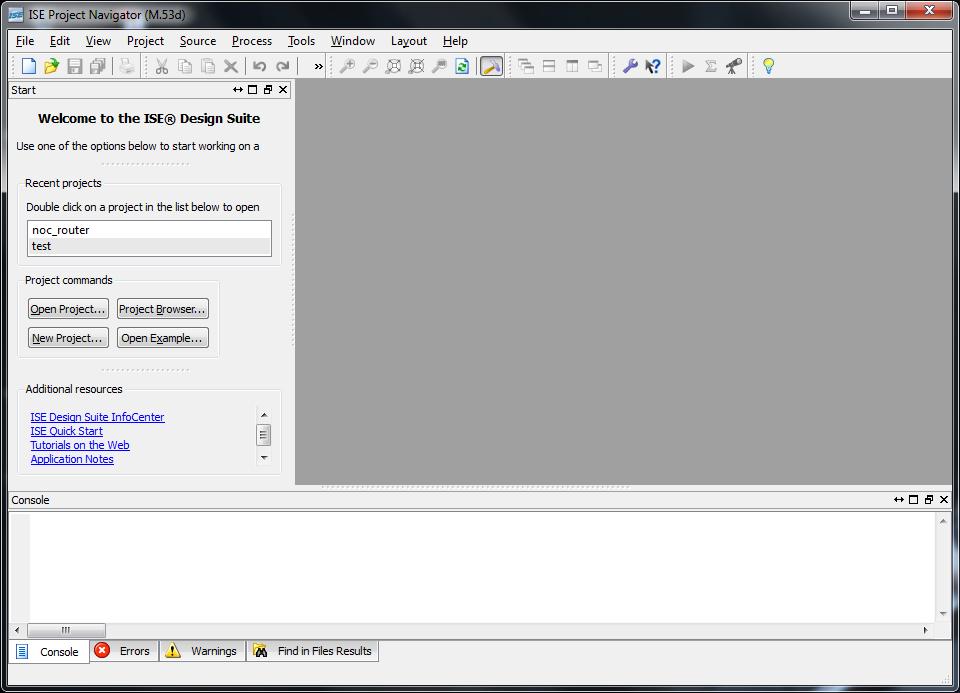The image size is (960, 693).
Task: Open the Layout menu
Action: coord(408,41)
